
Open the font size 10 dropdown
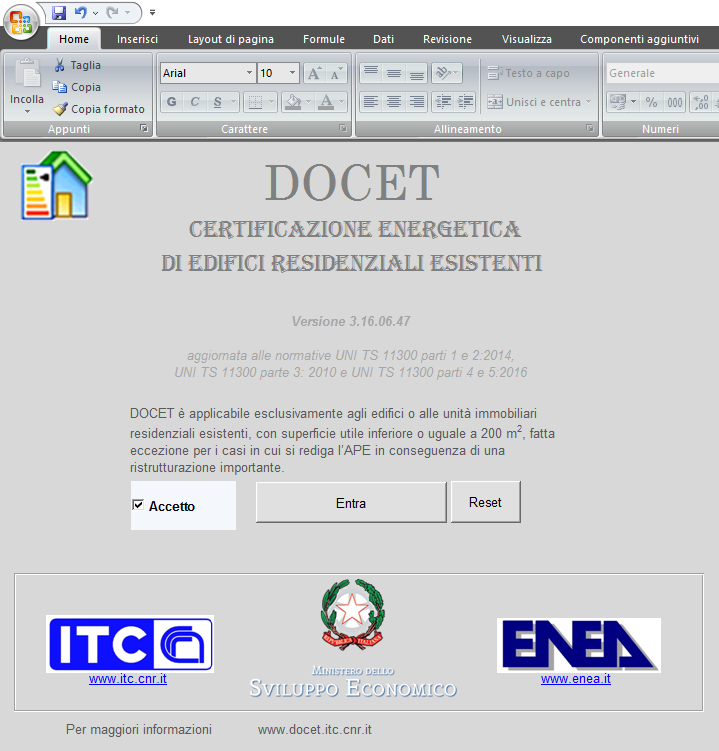click(x=292, y=73)
